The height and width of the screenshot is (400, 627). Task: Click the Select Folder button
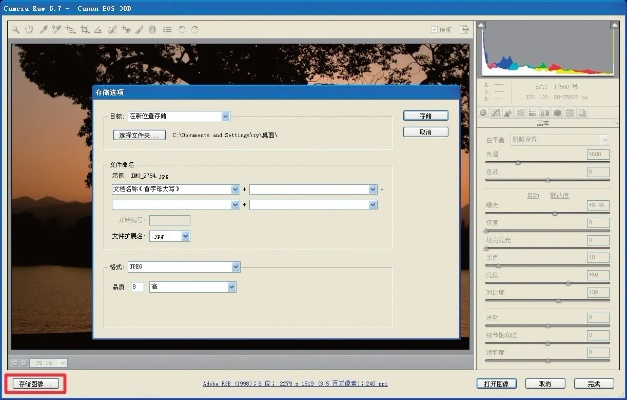coord(137,133)
